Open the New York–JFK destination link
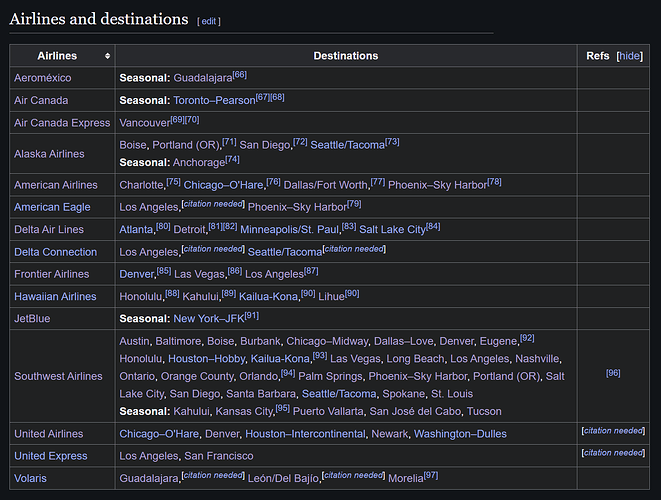 [209, 319]
